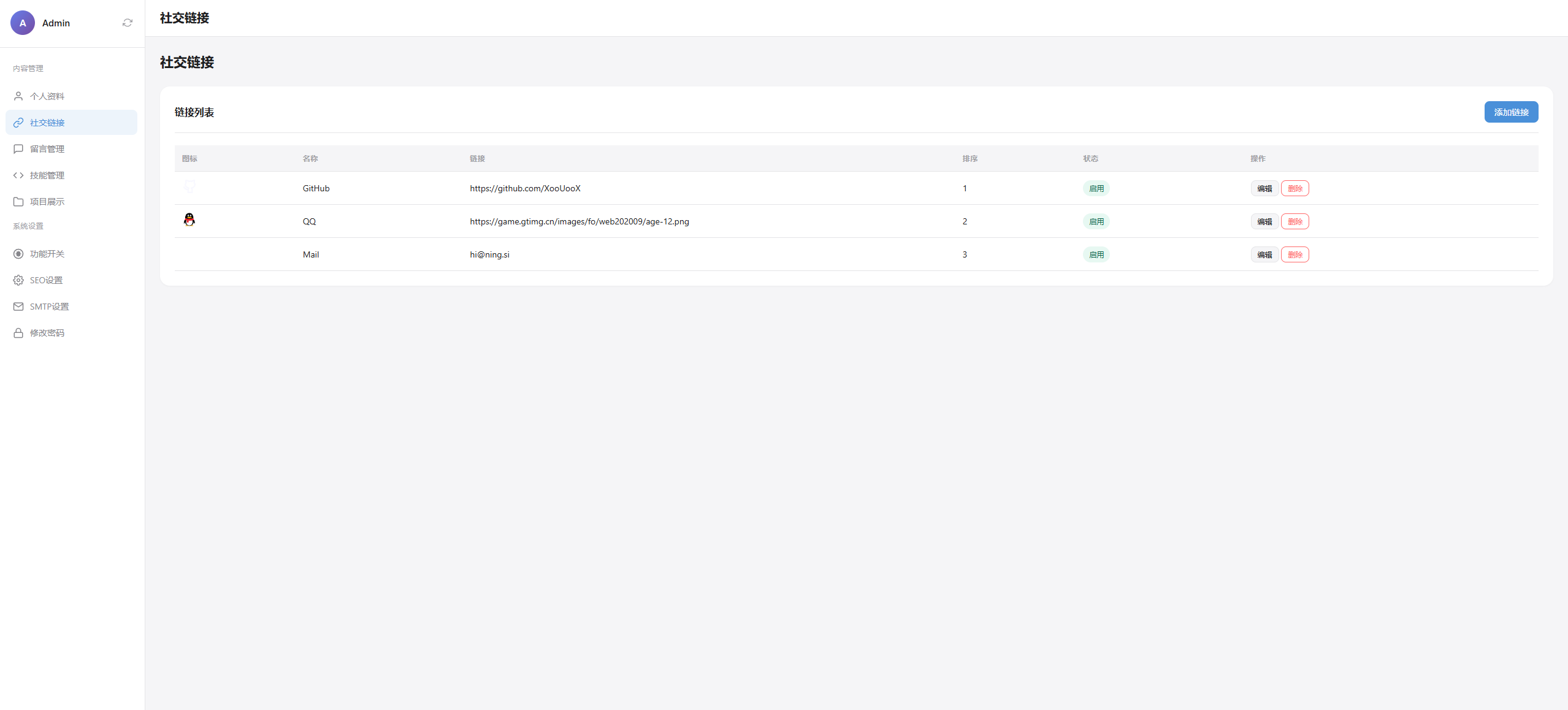Click the GitHub URL text in table

coord(525,188)
